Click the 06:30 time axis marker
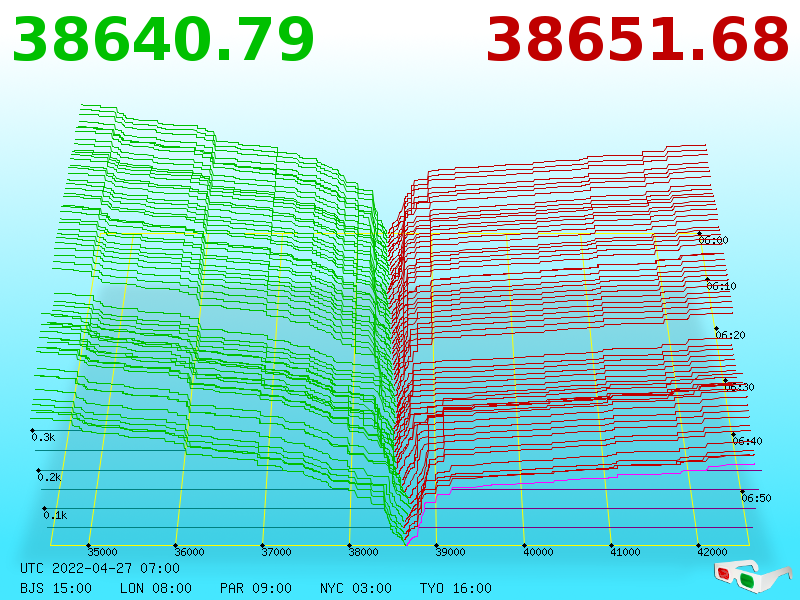The image size is (800, 600). [x=739, y=387]
